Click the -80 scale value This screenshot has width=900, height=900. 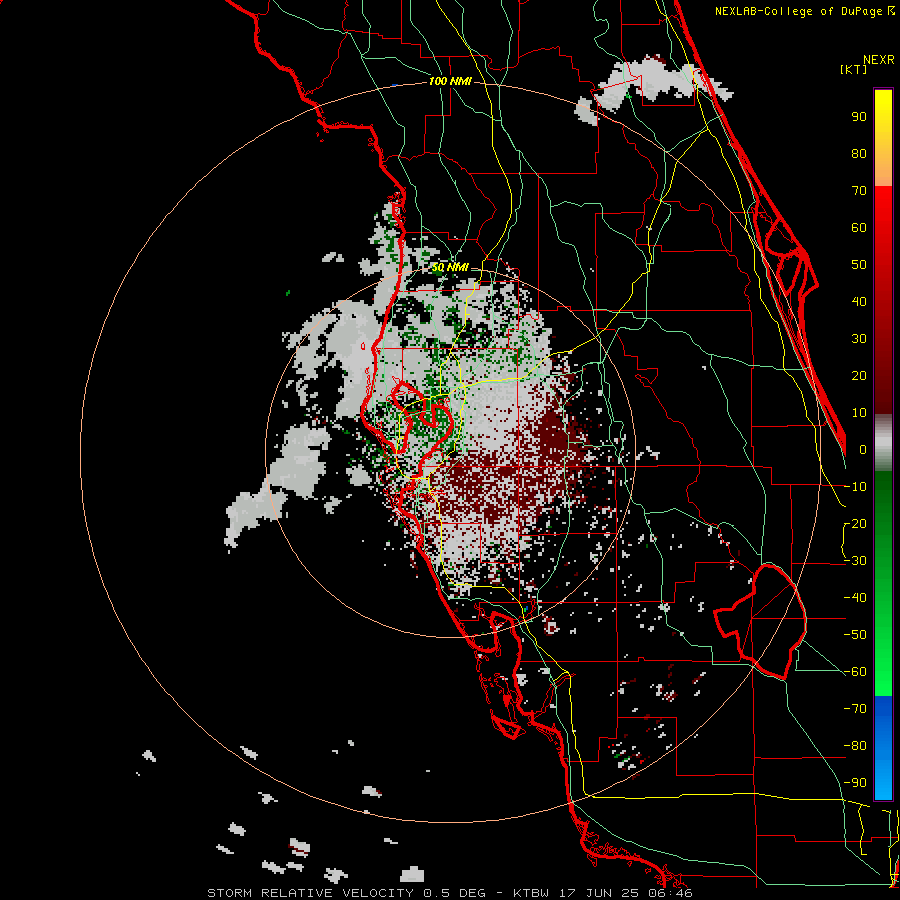(855, 746)
